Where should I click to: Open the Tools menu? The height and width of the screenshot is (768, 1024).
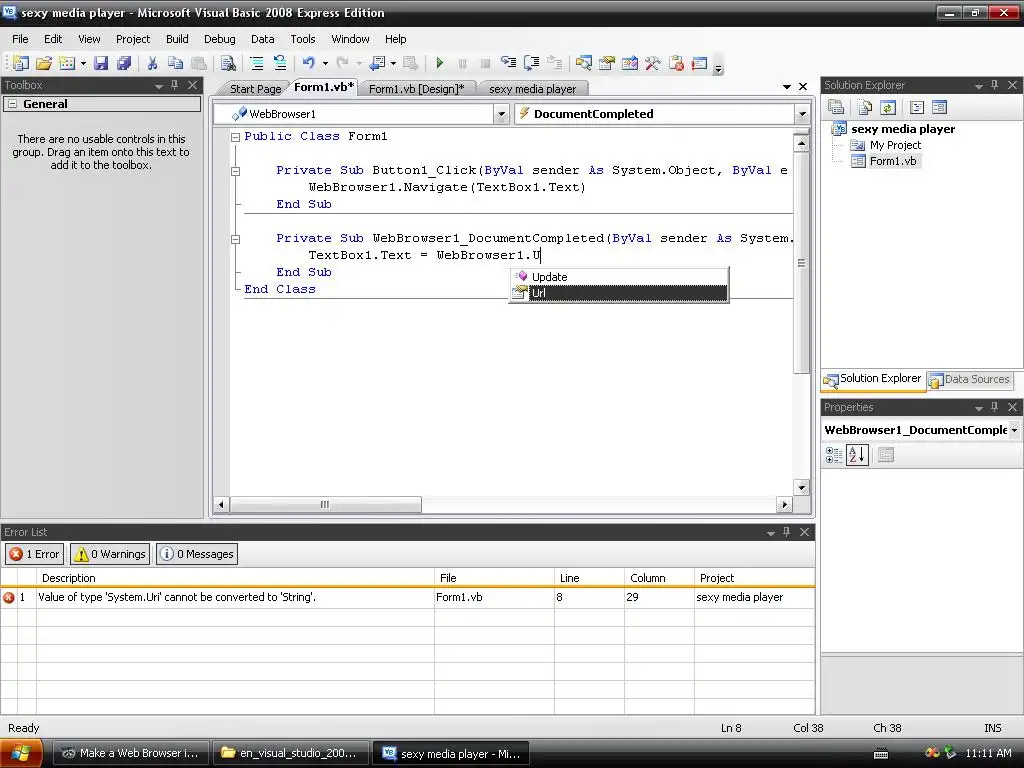(x=302, y=39)
